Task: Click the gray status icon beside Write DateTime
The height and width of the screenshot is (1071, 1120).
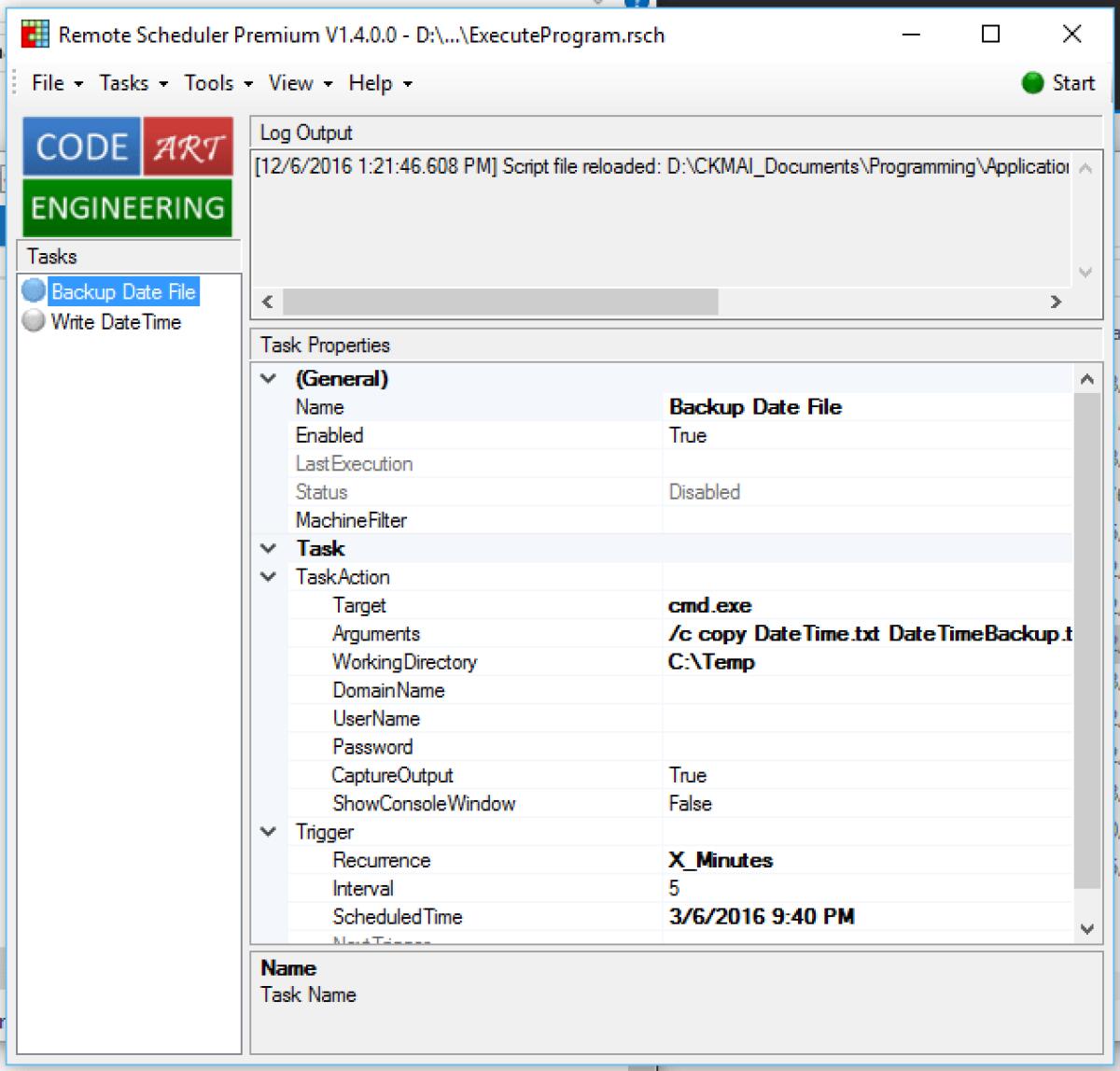Action: tap(34, 321)
